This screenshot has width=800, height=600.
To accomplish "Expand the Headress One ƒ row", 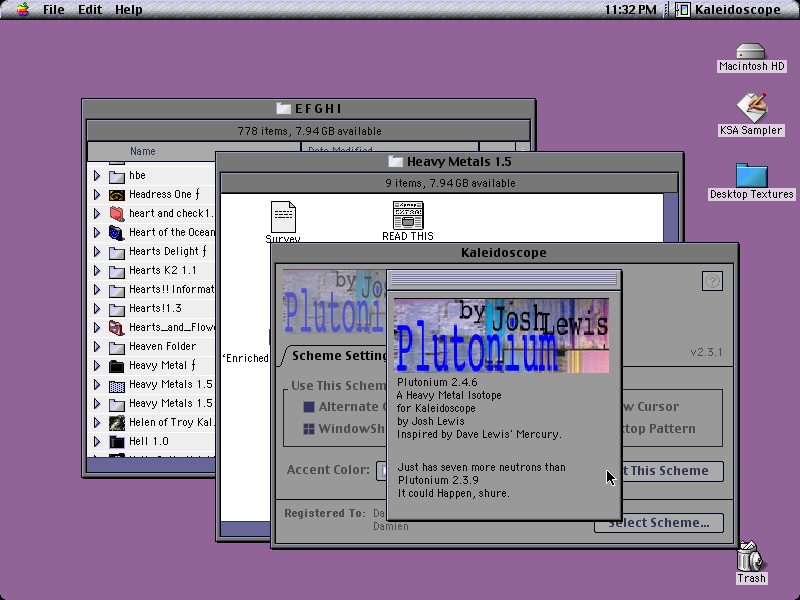I will click(97, 195).
